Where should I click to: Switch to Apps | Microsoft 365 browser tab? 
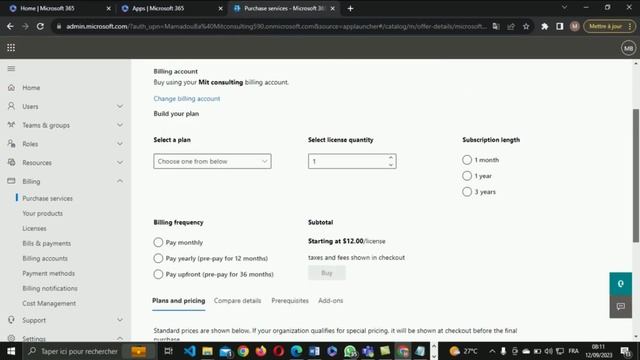click(171, 9)
